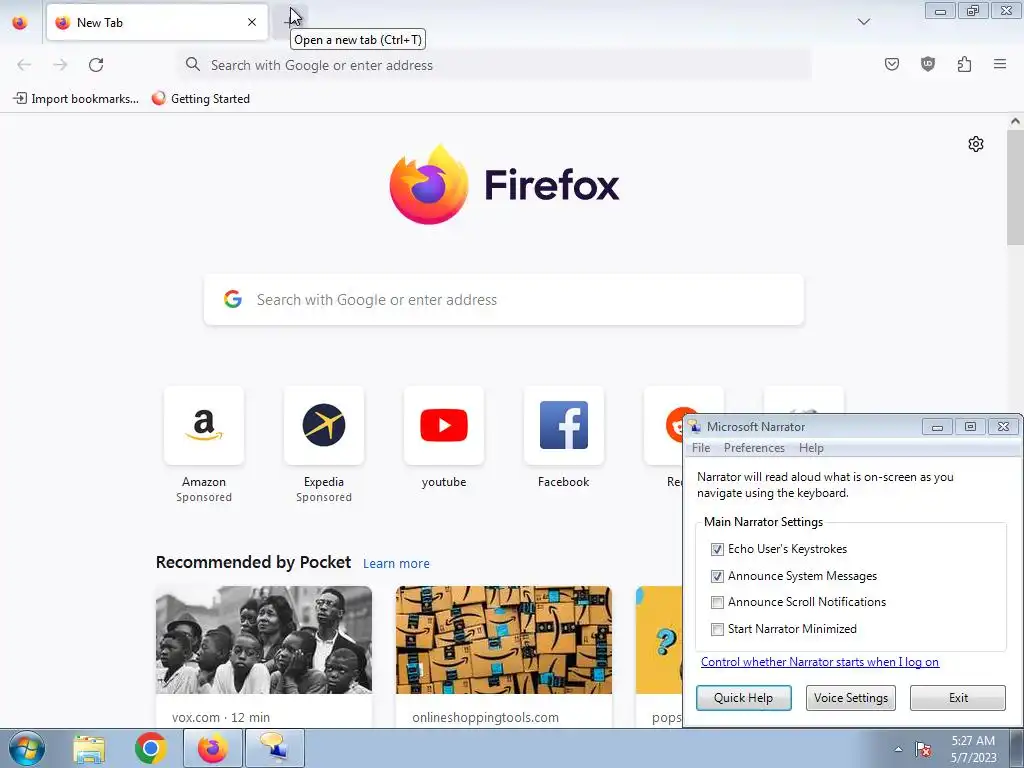This screenshot has width=1024, height=768.
Task: Open Narrator Help menu
Action: [811, 448]
